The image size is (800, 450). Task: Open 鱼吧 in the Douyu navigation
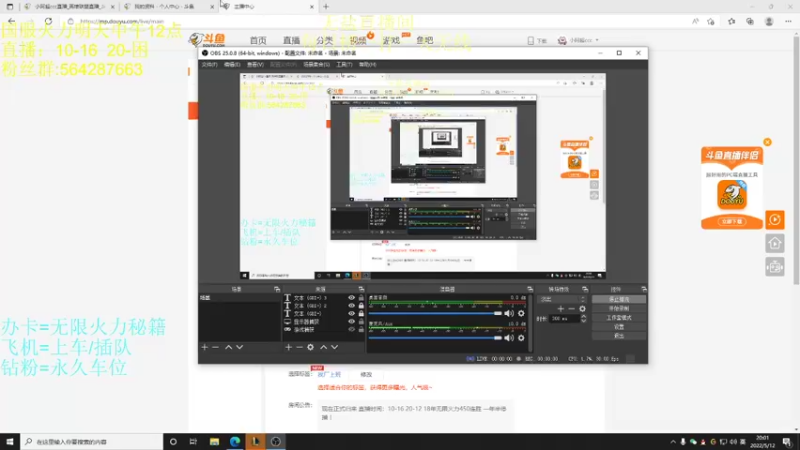[424, 40]
